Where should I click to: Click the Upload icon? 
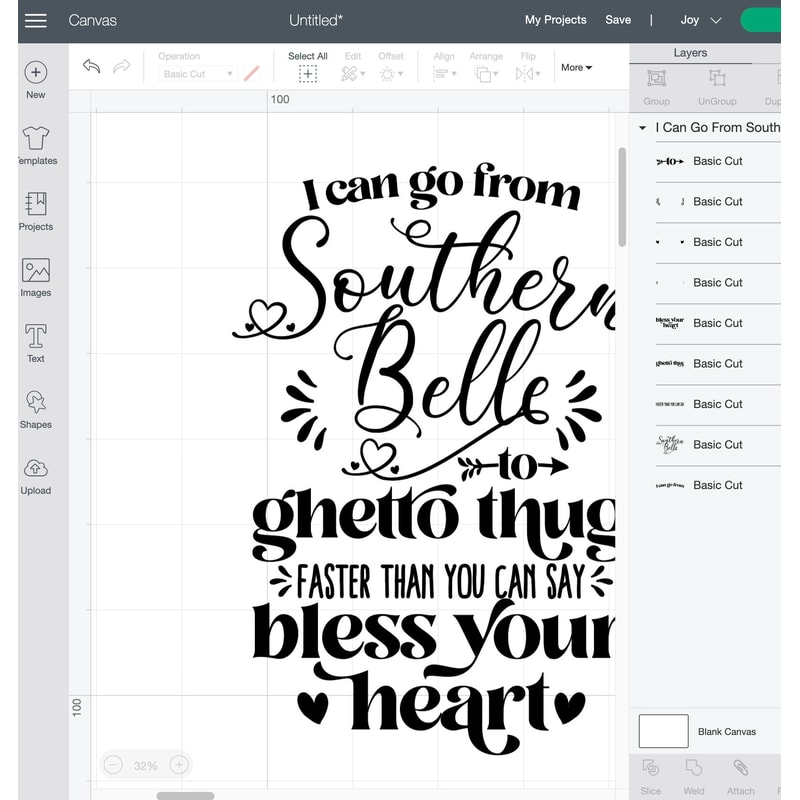(35, 474)
